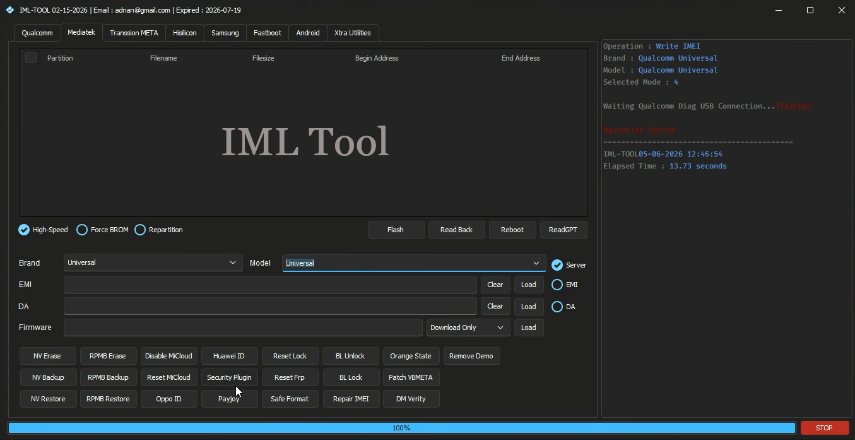
Task: Click Reset MiCloud
Action: [168, 377]
